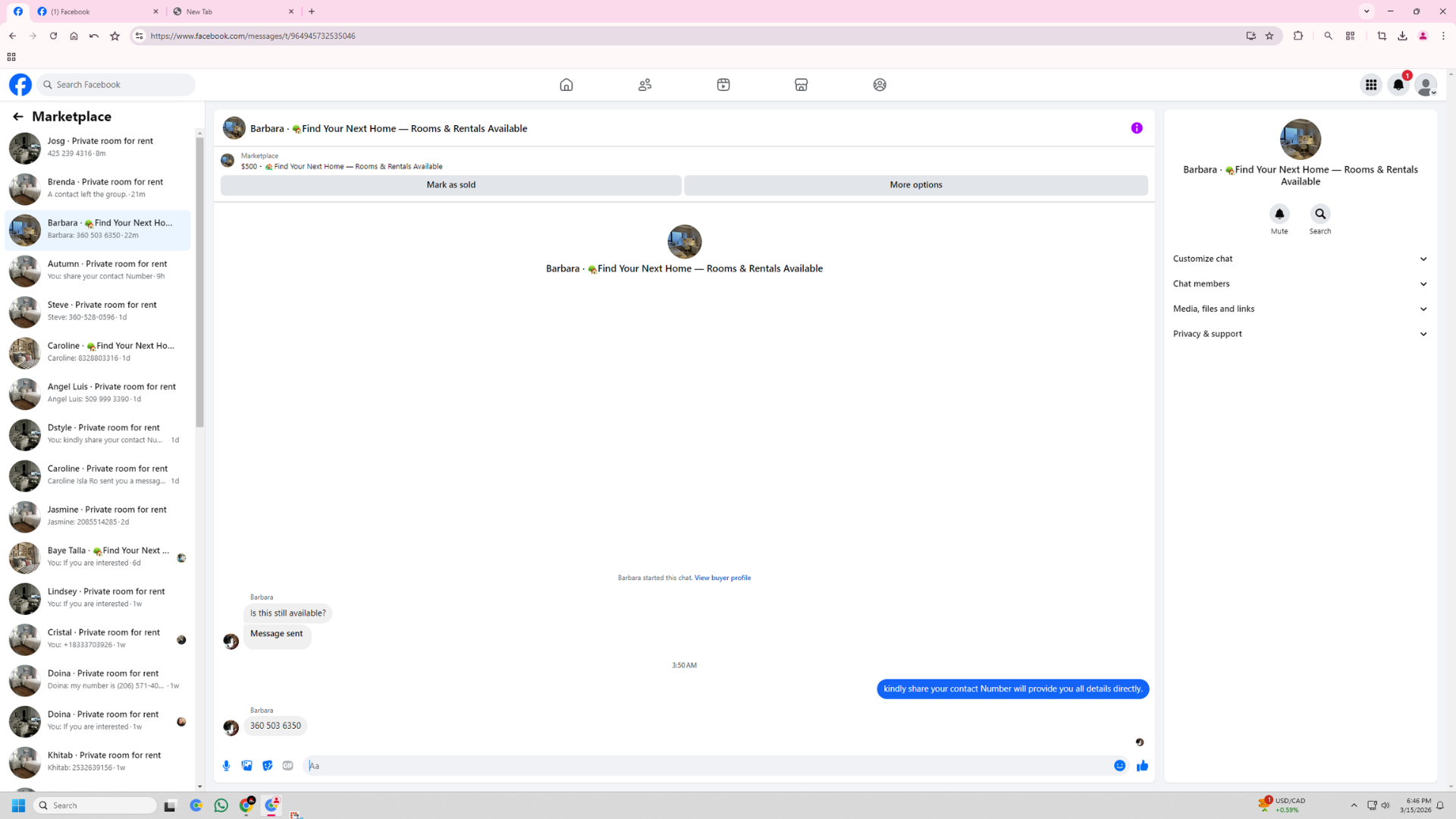Open the USD/CAD taskbar widget
1456x819 pixels.
pyautogui.click(x=1282, y=805)
